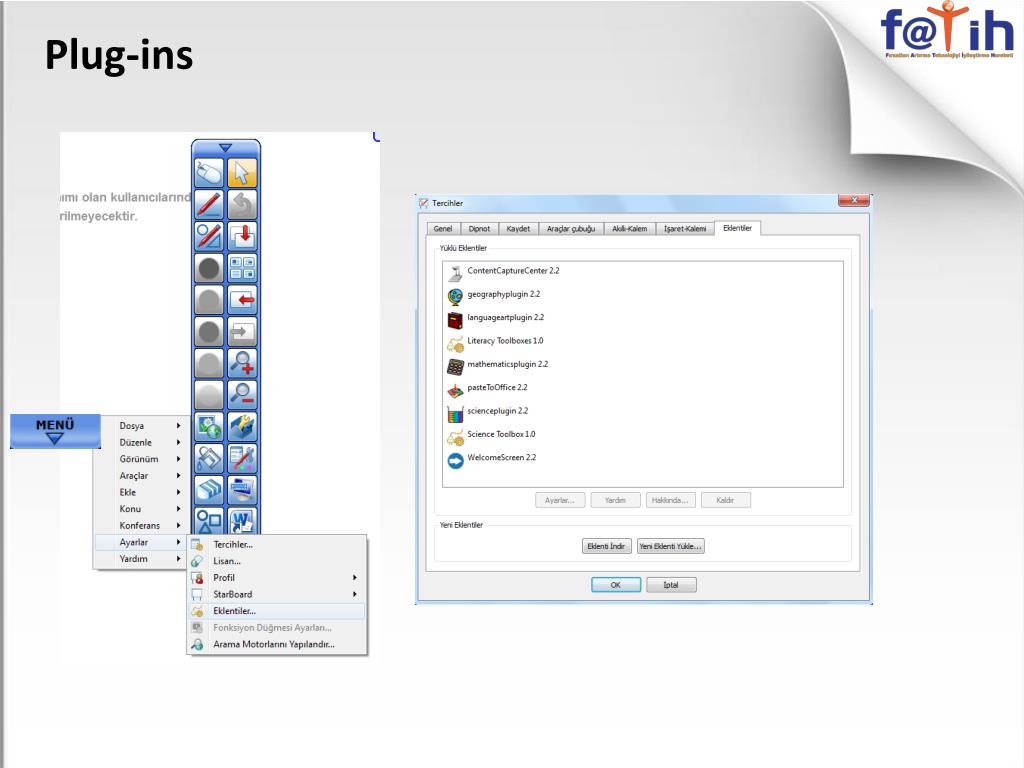
Task: Click the zoom in magnifier icon
Action: coord(242,363)
